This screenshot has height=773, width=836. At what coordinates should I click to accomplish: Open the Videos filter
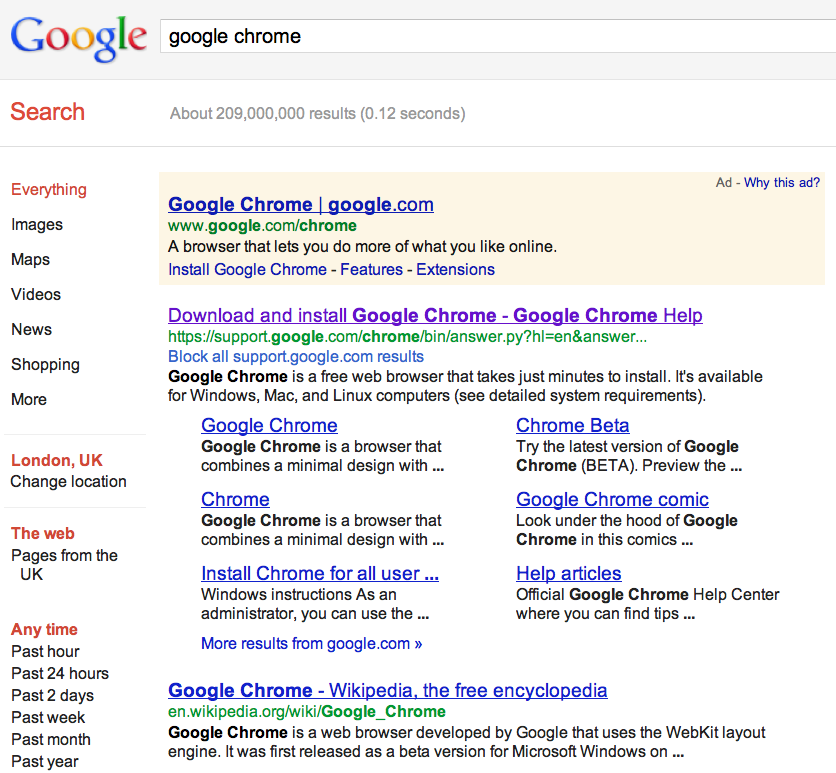pos(36,294)
